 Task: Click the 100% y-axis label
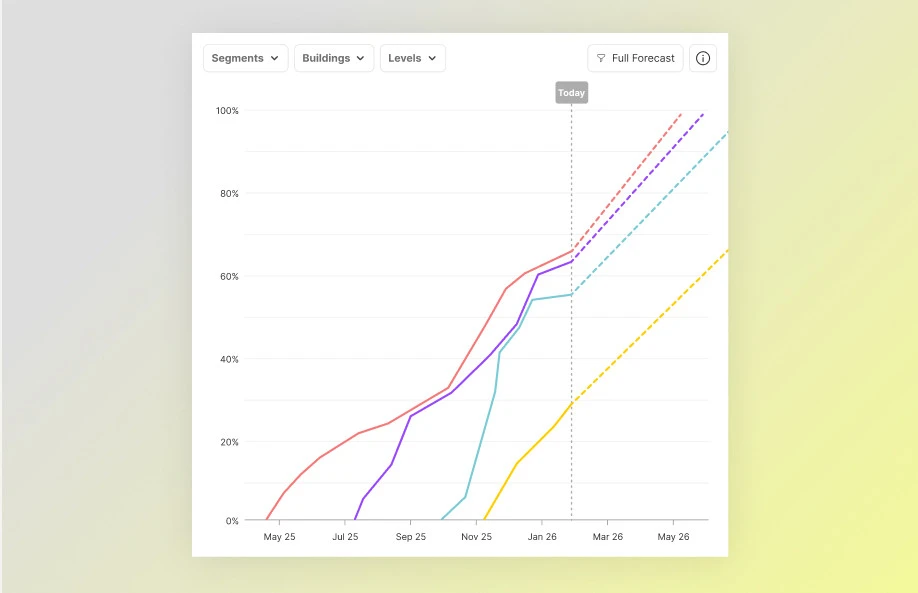[227, 110]
